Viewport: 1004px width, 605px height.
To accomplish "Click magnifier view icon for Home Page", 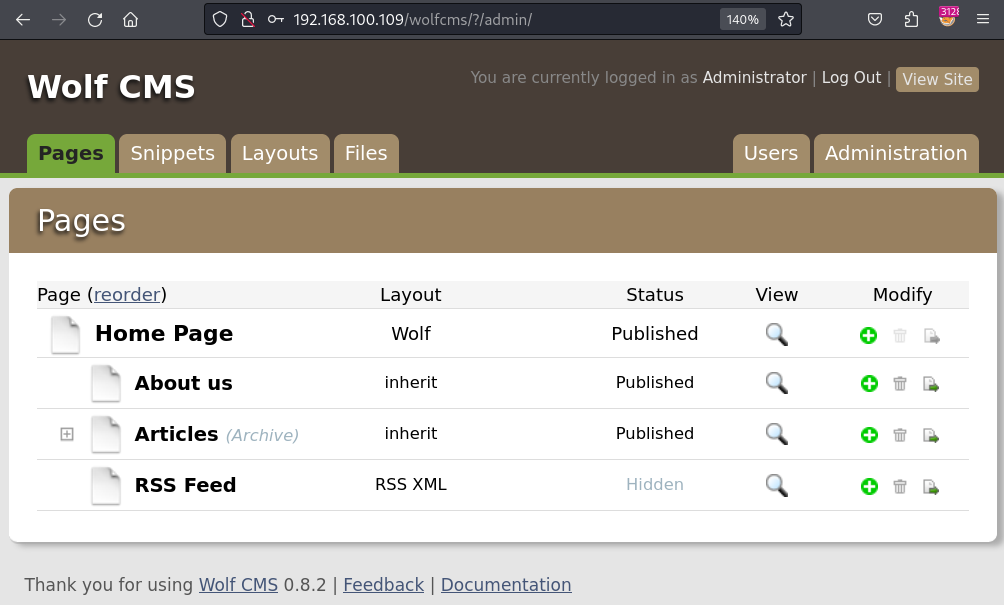I will point(776,334).
